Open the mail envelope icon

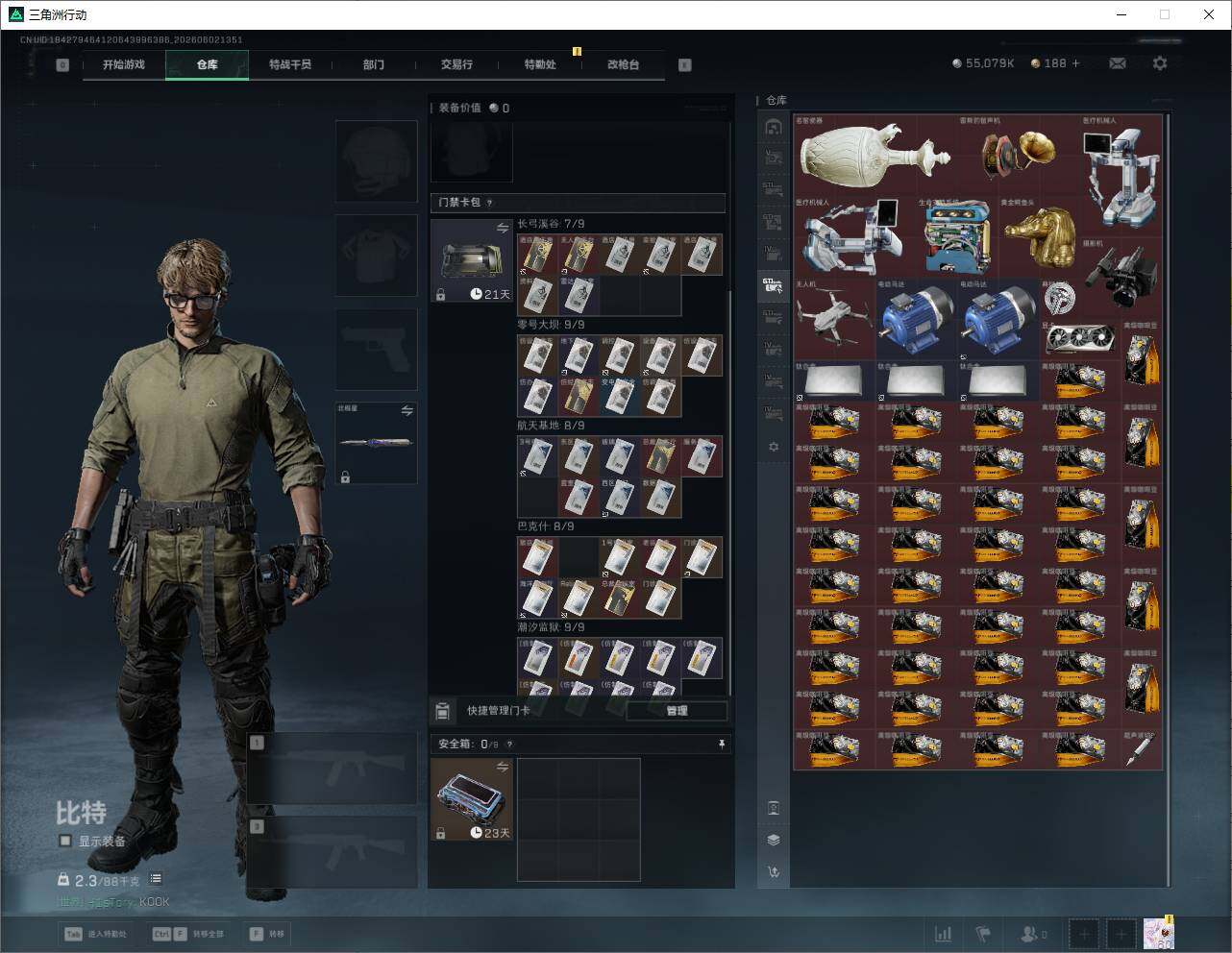[1118, 63]
